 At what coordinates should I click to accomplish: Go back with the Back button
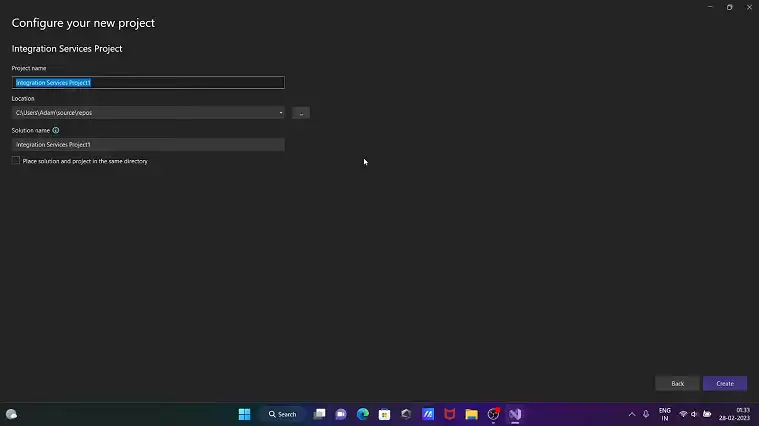[x=677, y=383]
